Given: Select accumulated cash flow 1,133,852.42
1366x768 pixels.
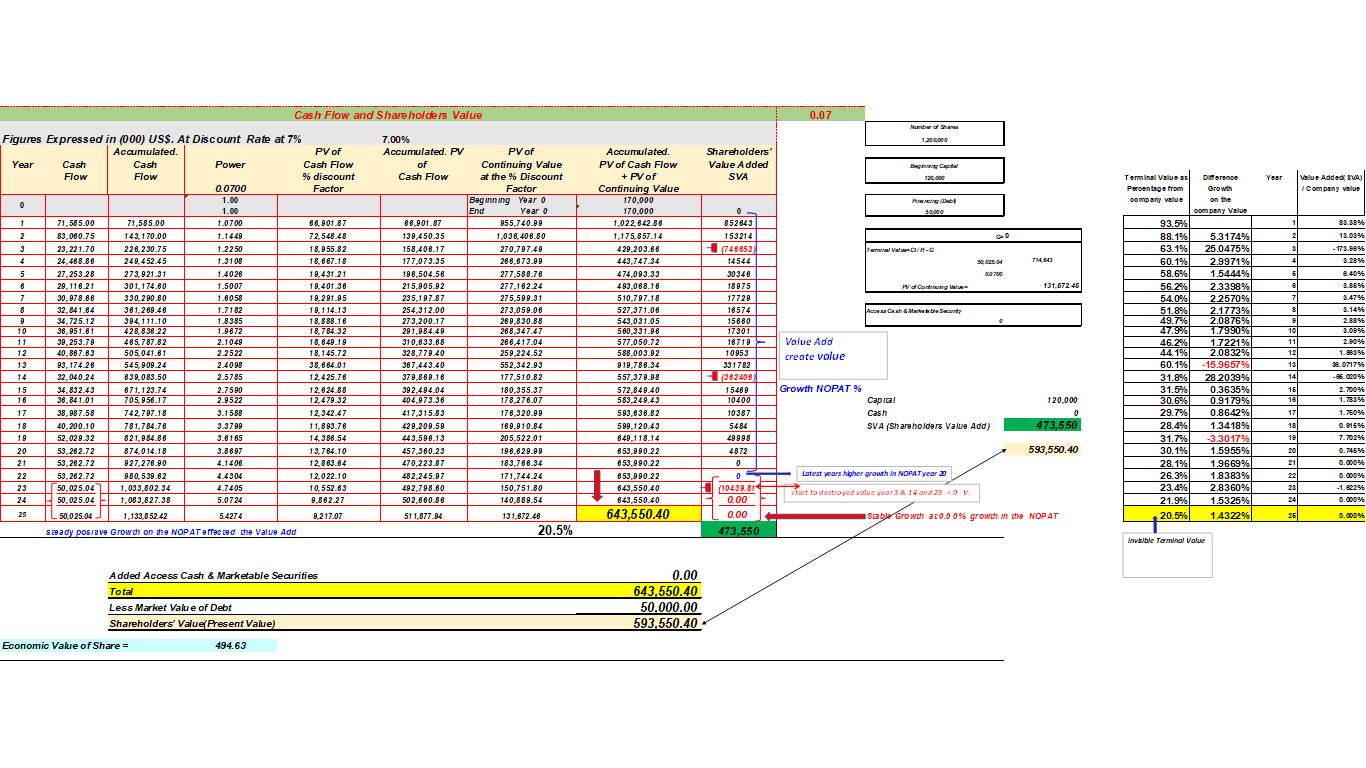Looking at the screenshot, I should pyautogui.click(x=145, y=515).
